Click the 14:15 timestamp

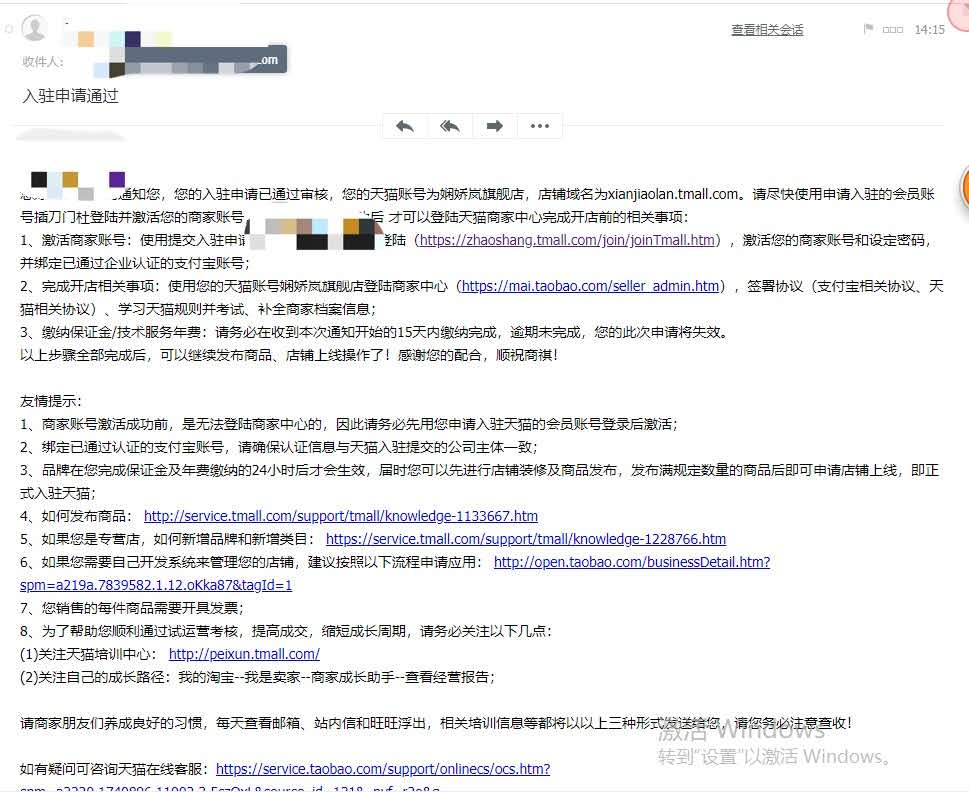tap(929, 30)
